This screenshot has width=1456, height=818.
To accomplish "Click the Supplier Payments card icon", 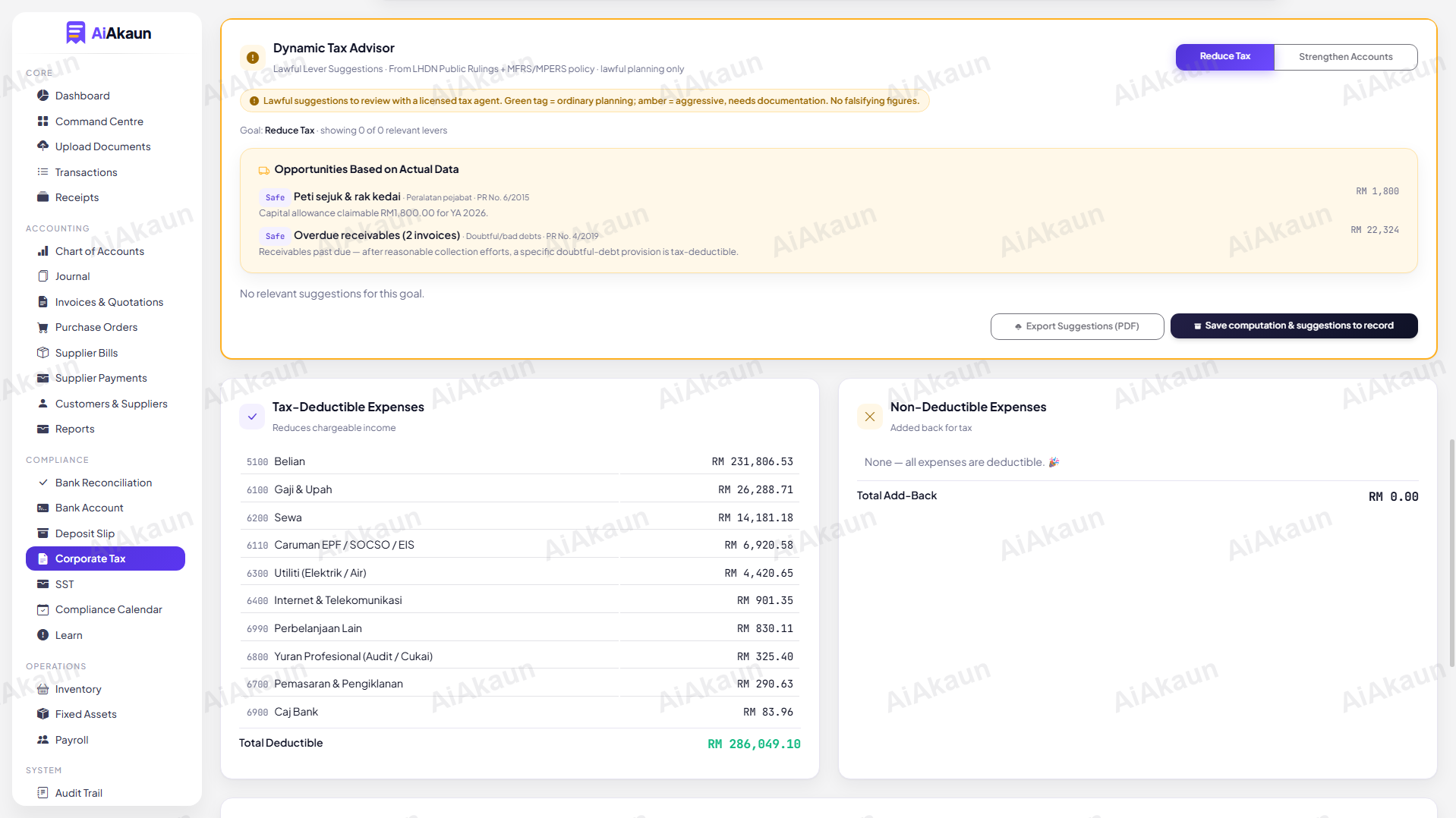I will pos(43,378).
